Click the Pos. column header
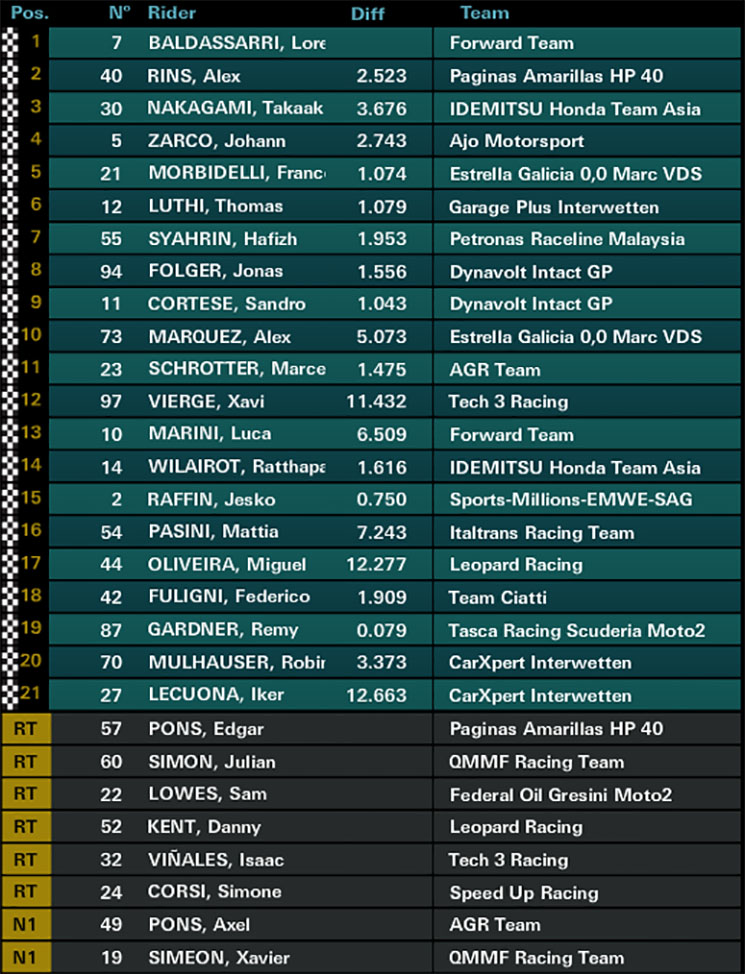The height and width of the screenshot is (974, 745). click(29, 12)
